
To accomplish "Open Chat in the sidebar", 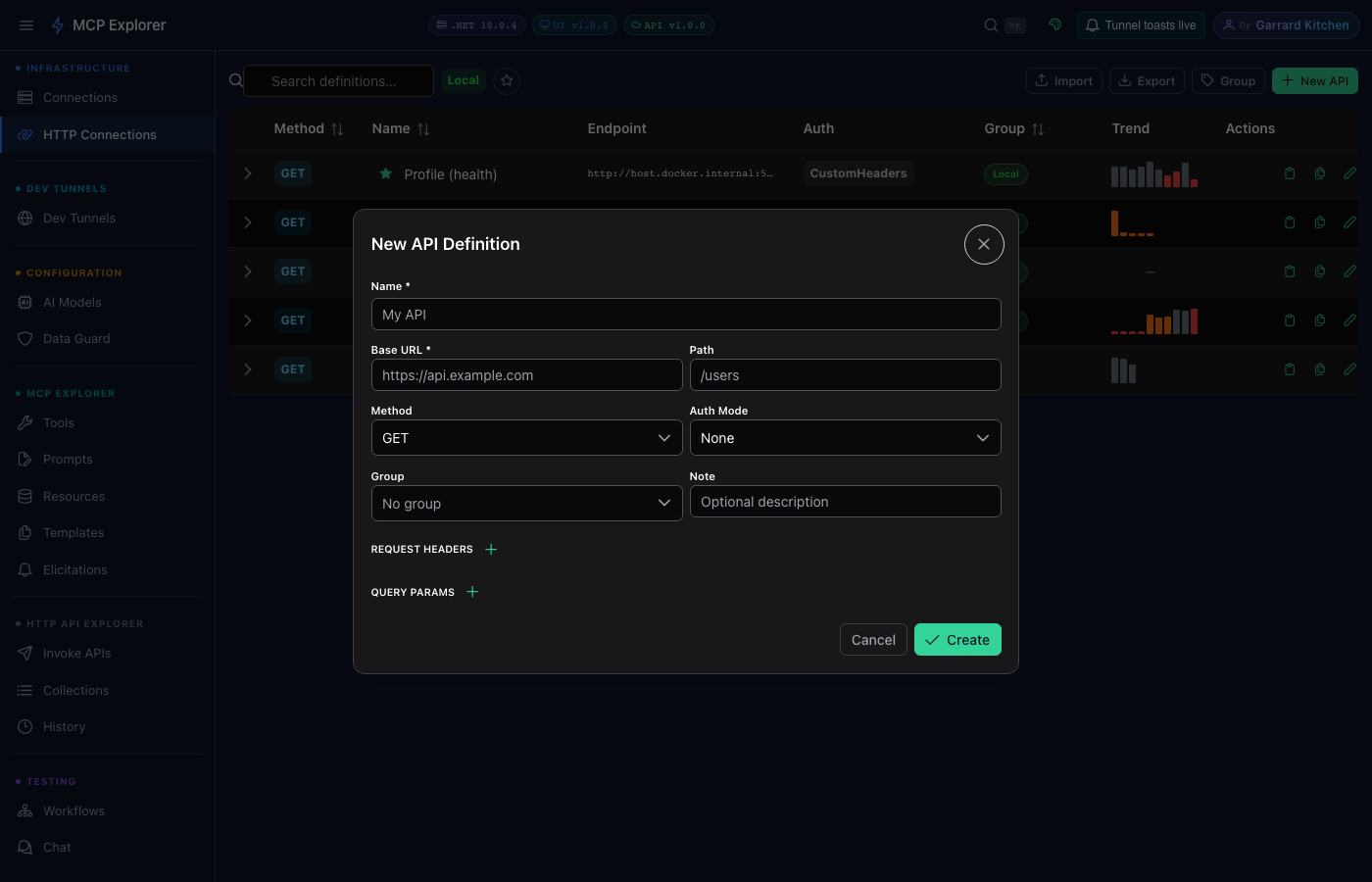I will (x=108, y=848).
